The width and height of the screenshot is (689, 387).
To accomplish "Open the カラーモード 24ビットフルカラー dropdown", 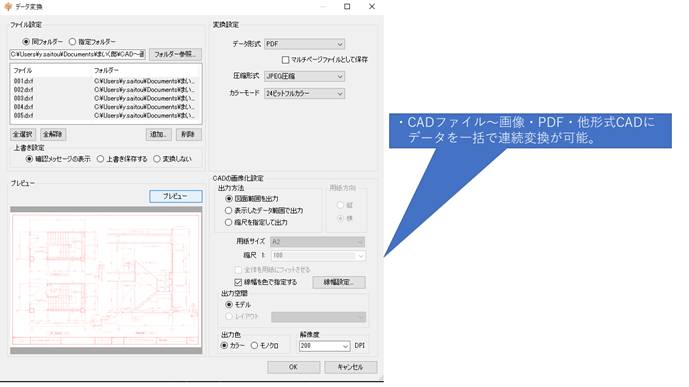I will [x=305, y=94].
